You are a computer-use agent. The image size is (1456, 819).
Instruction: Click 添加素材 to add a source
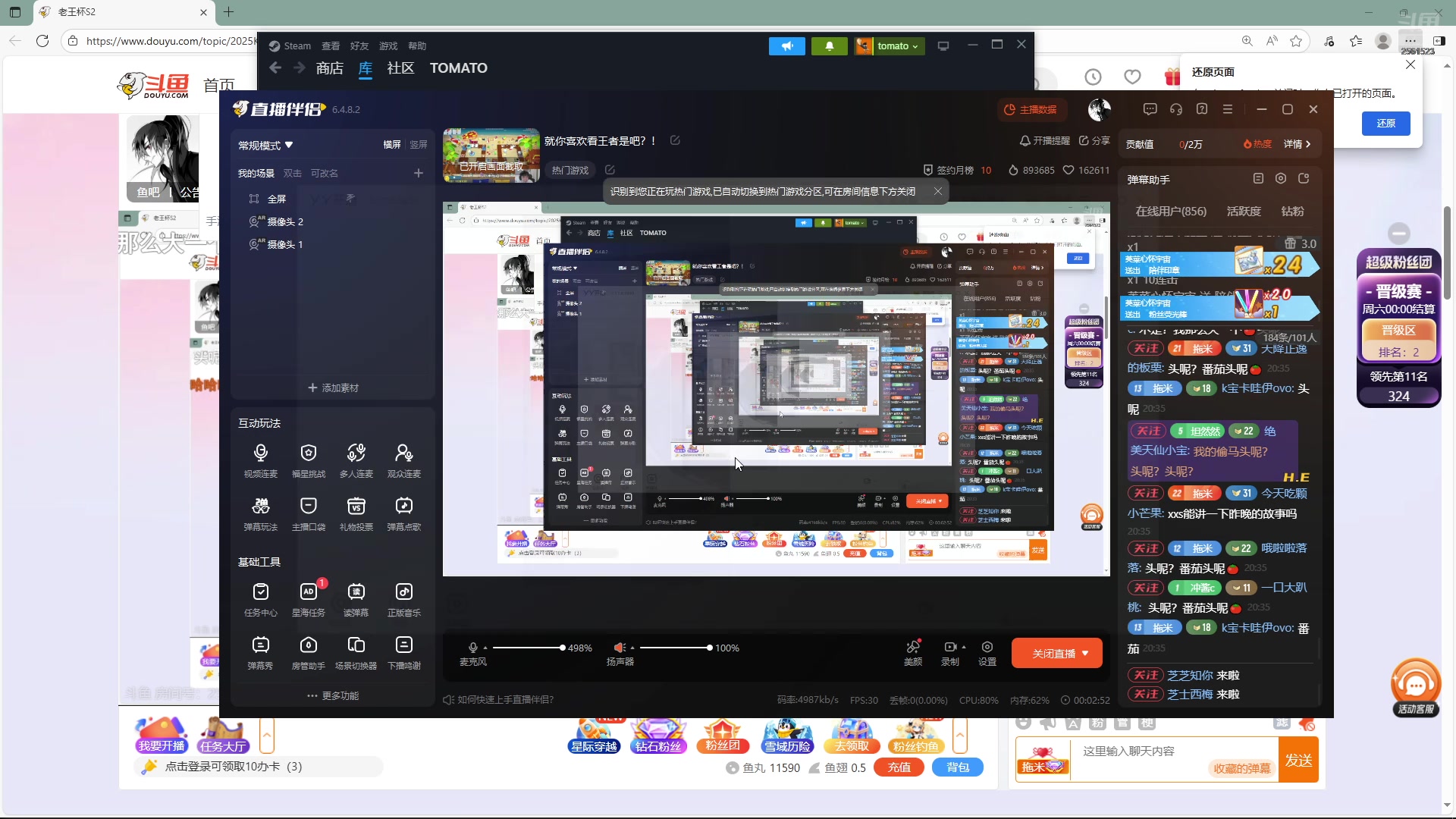pos(333,388)
